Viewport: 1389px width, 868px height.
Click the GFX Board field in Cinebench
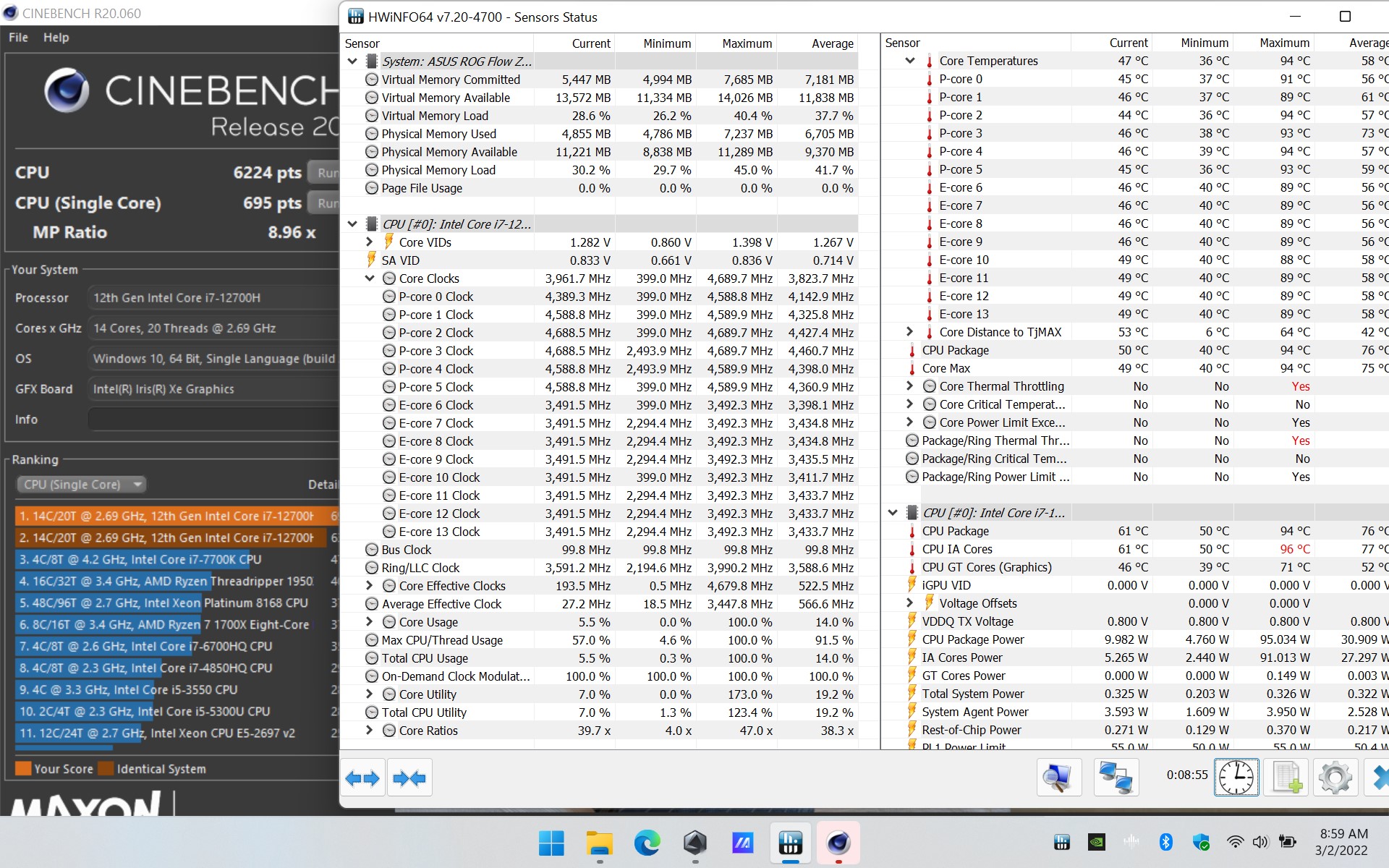[x=214, y=389]
